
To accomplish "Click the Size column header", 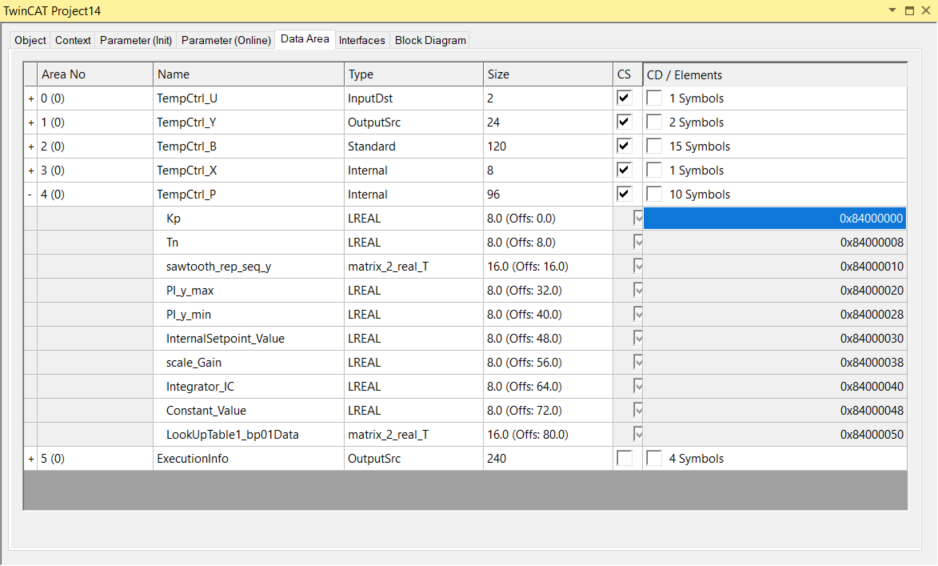I will click(548, 74).
